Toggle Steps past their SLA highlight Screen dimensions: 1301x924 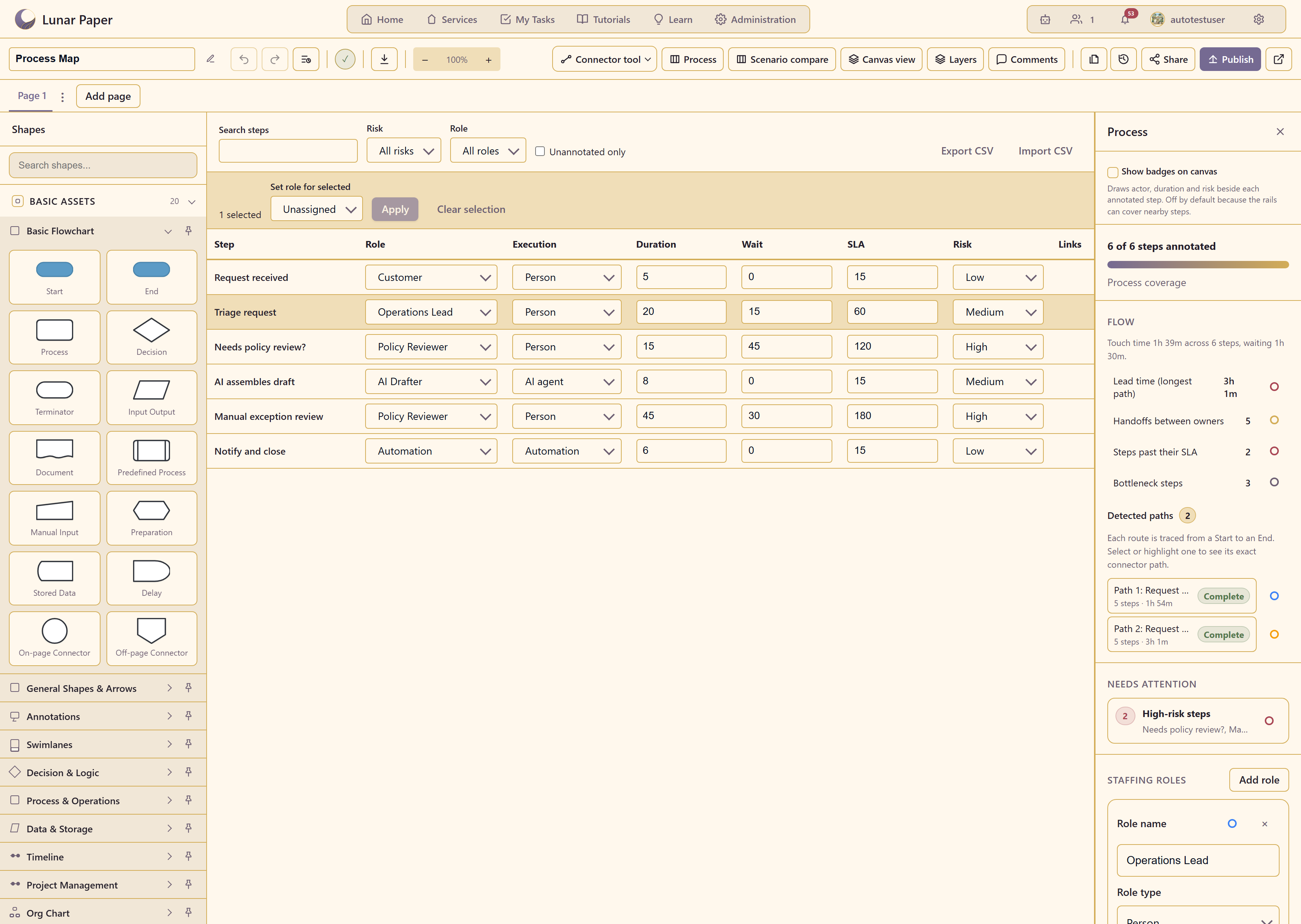(x=1274, y=451)
